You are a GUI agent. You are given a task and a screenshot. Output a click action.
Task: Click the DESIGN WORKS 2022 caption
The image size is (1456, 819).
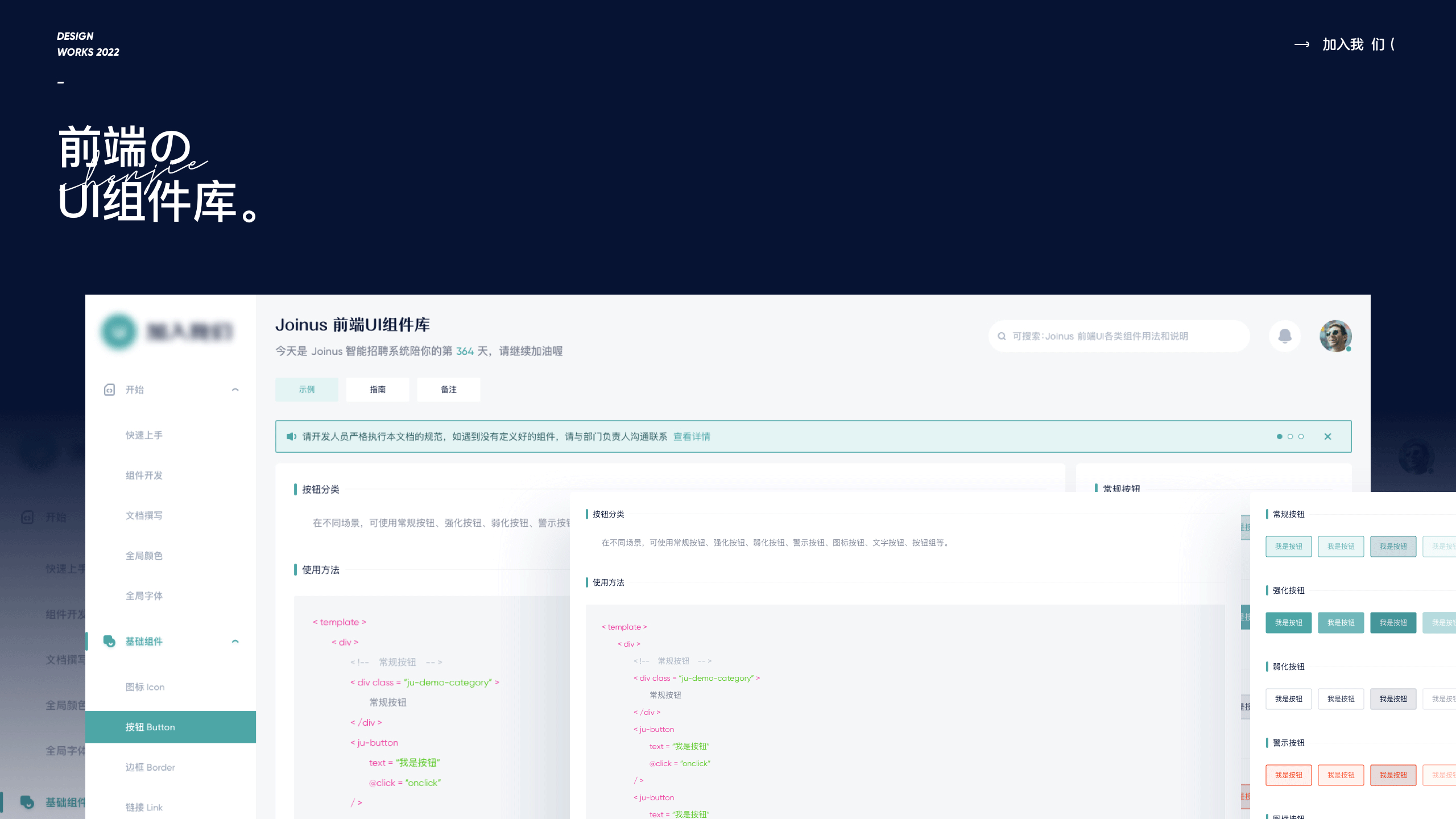(x=88, y=44)
